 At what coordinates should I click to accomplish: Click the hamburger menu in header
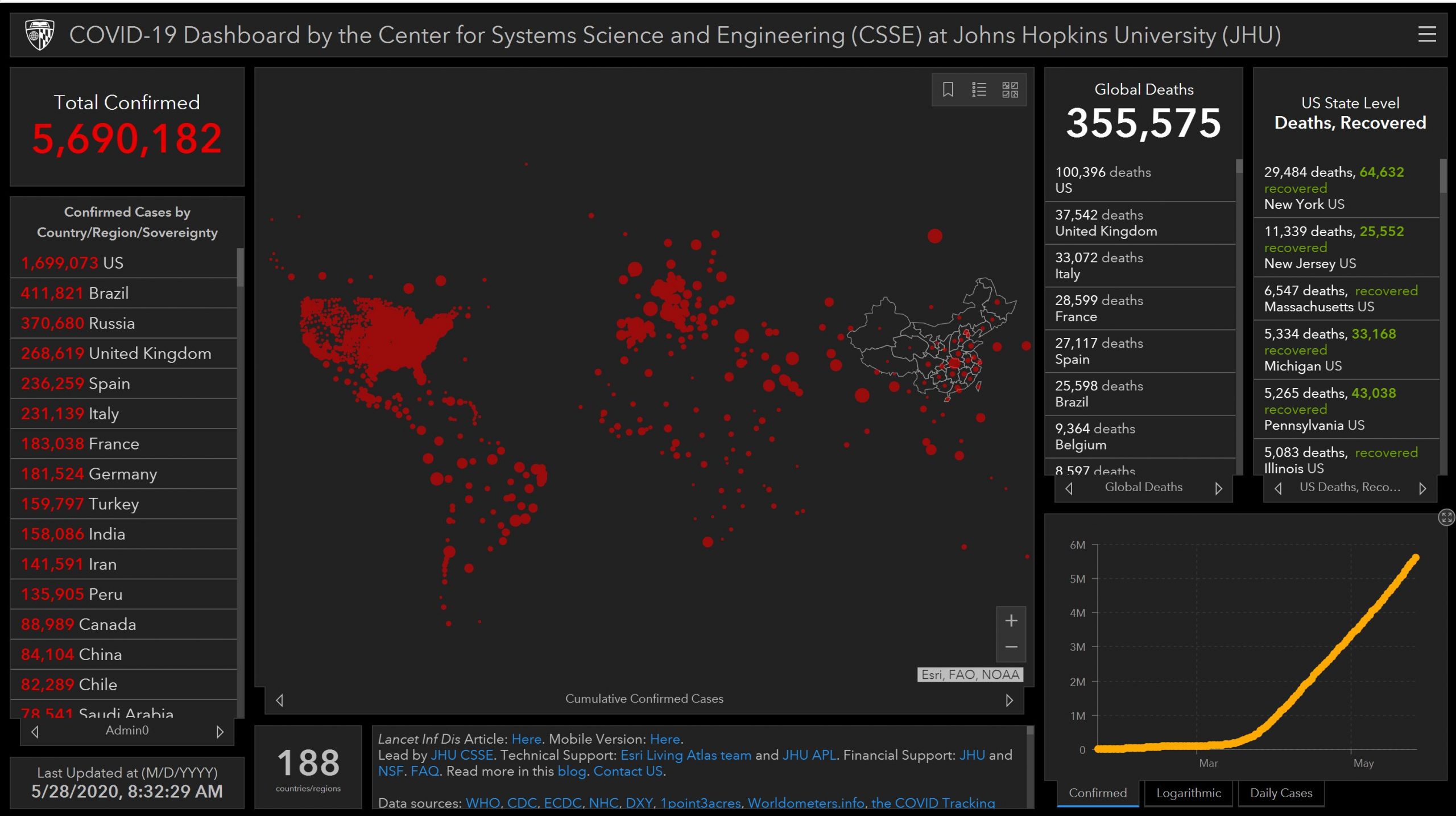(1426, 35)
